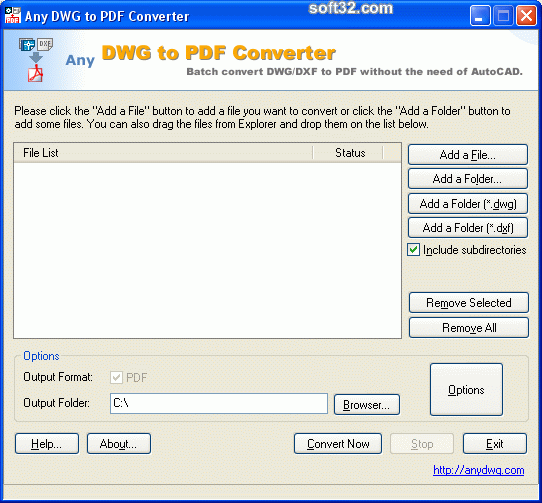The height and width of the screenshot is (503, 542).
Task: Open the About dialog
Action: coord(119,444)
